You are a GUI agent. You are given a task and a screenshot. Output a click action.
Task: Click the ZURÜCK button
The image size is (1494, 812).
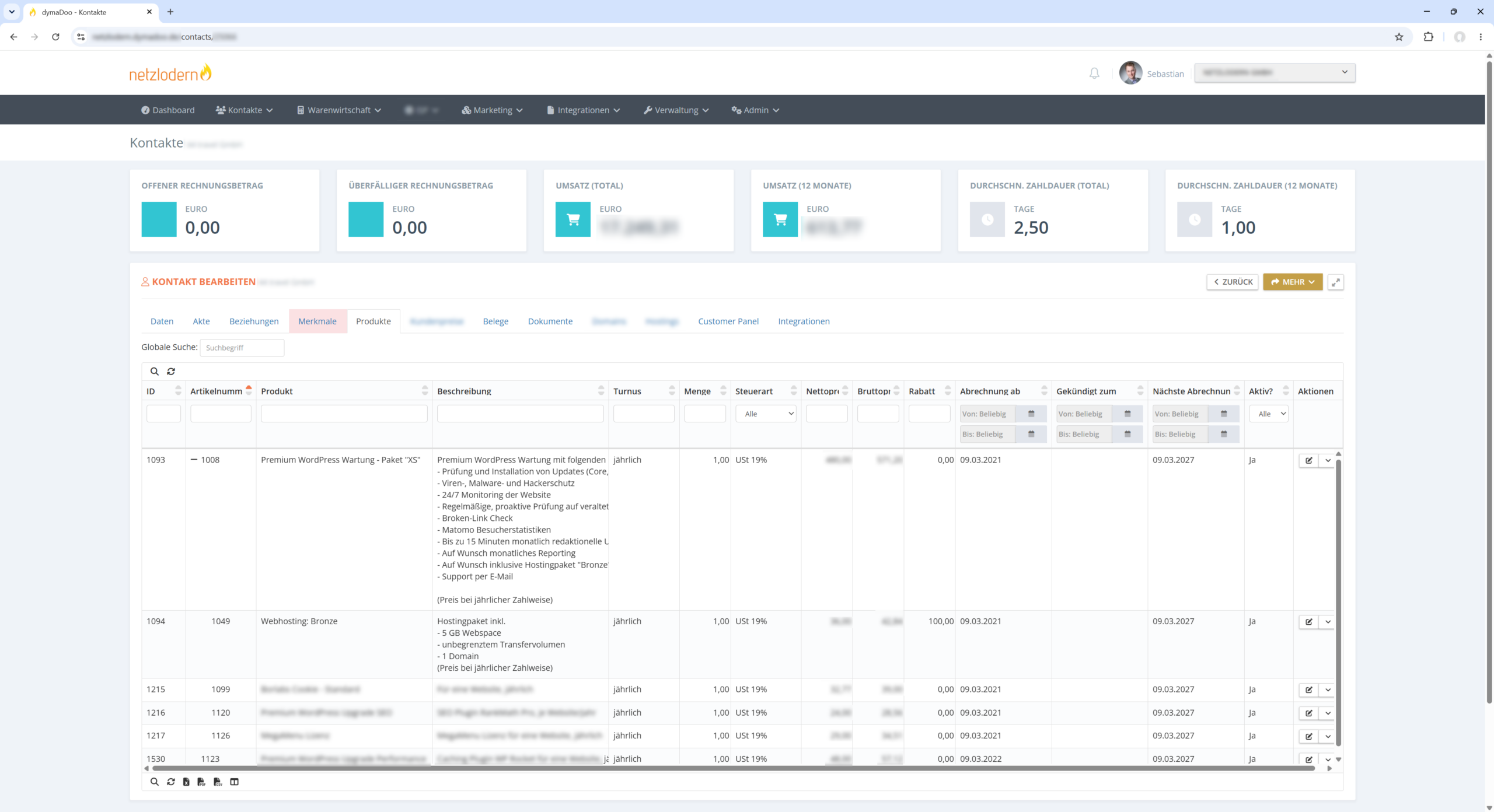(1233, 282)
